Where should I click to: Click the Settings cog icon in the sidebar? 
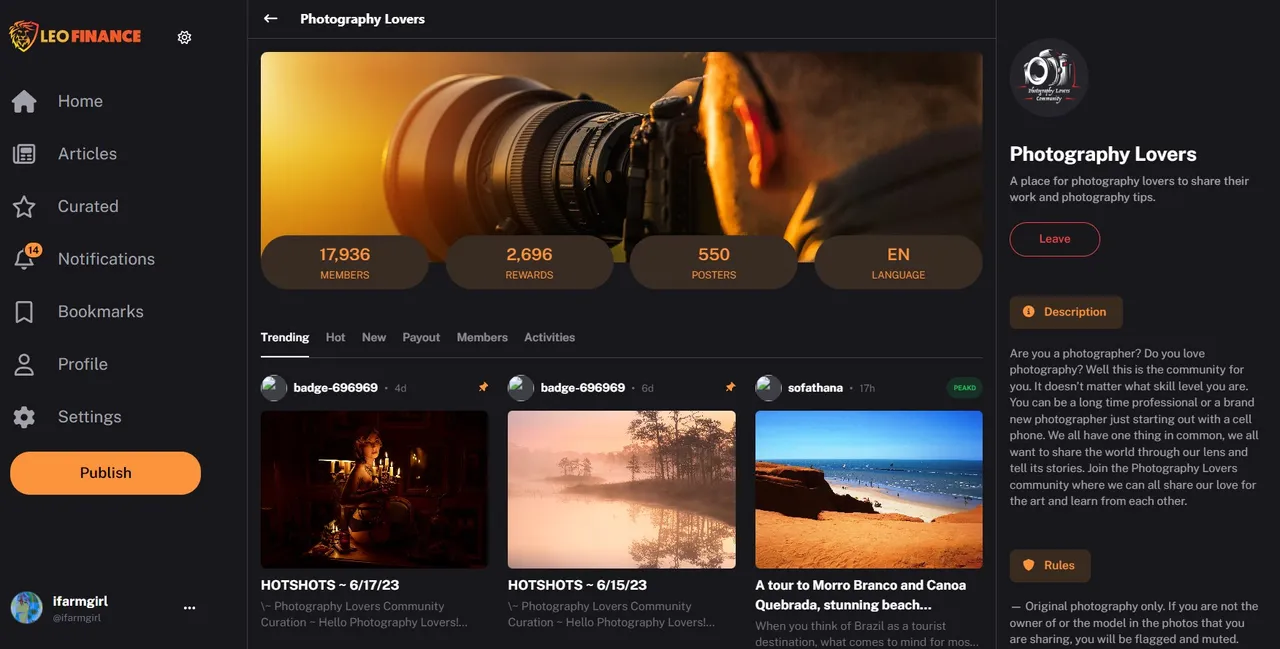24,417
